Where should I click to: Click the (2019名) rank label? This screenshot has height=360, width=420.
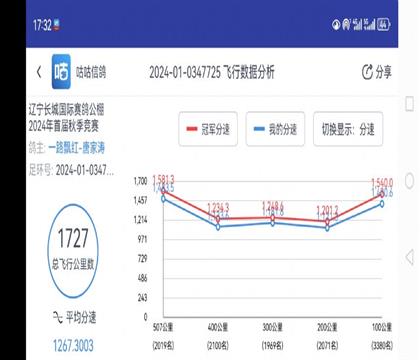click(163, 345)
